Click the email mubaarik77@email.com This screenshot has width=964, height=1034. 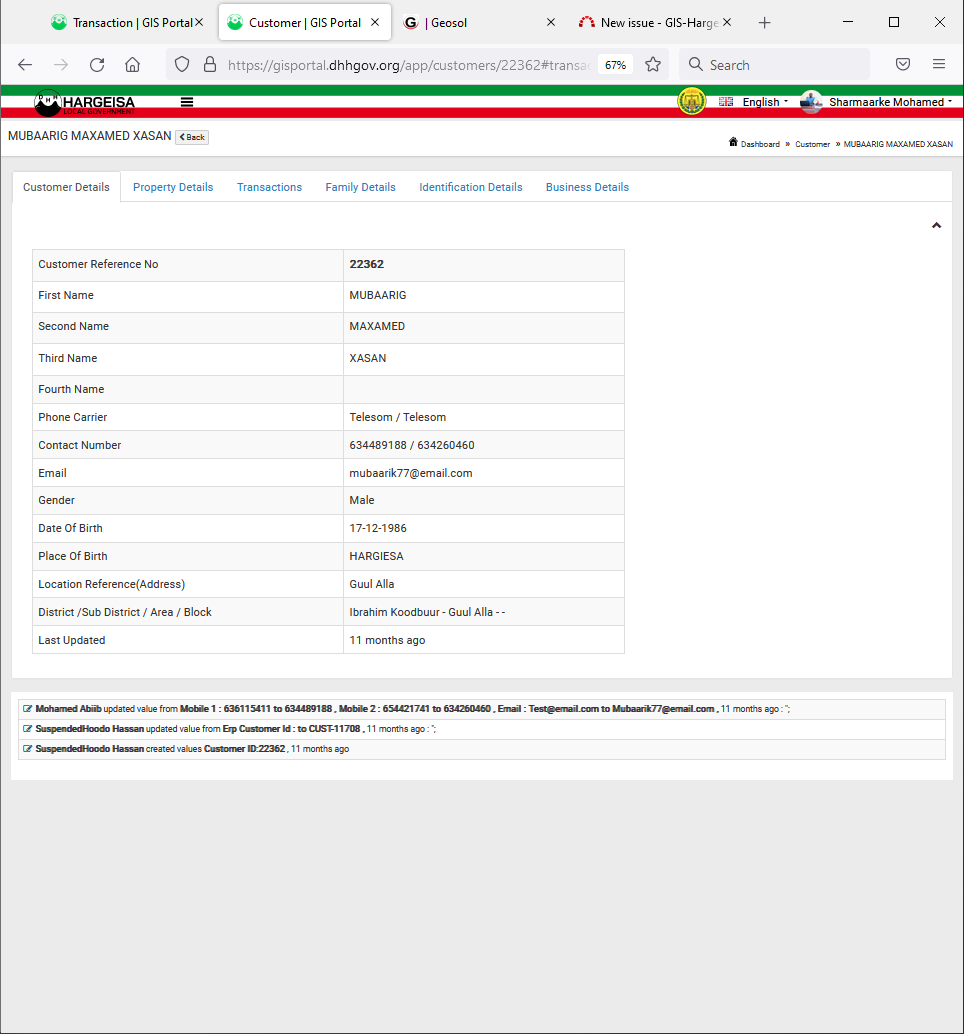(411, 473)
